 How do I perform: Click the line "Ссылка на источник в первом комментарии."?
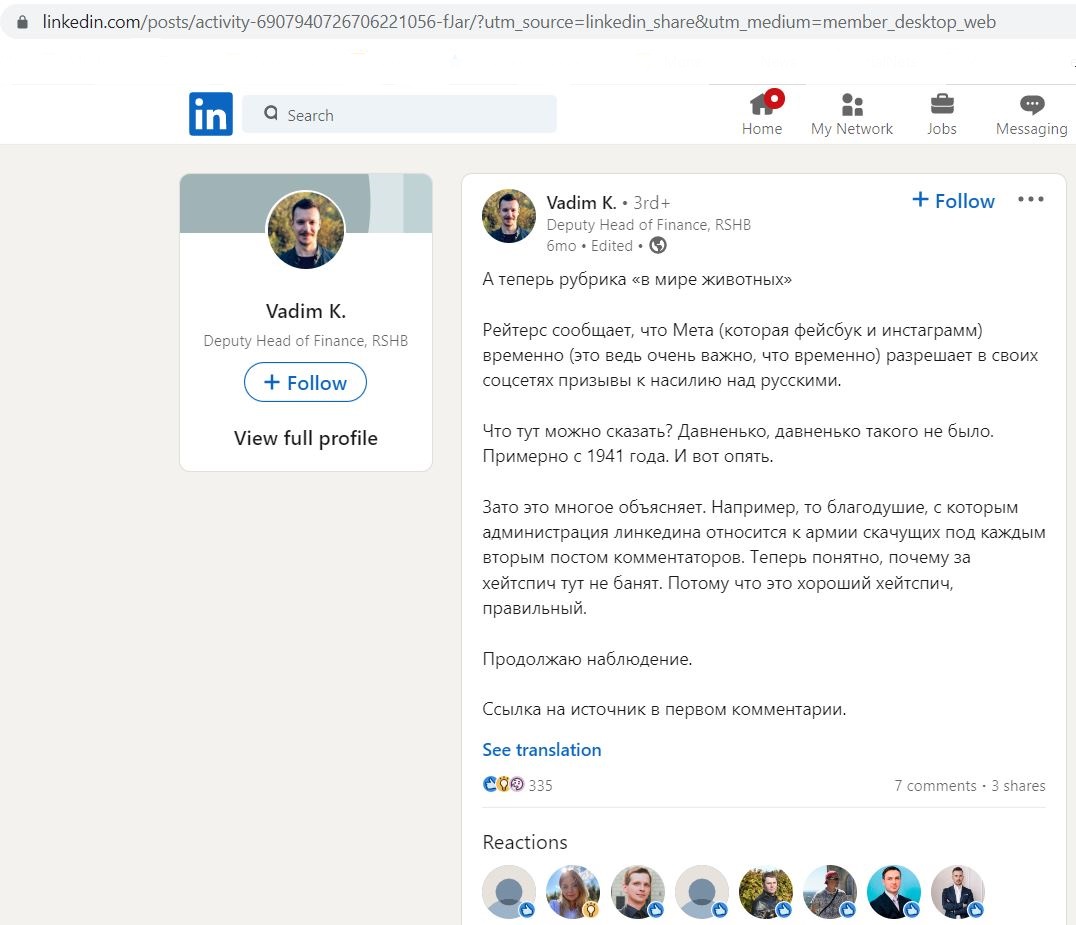pos(664,709)
